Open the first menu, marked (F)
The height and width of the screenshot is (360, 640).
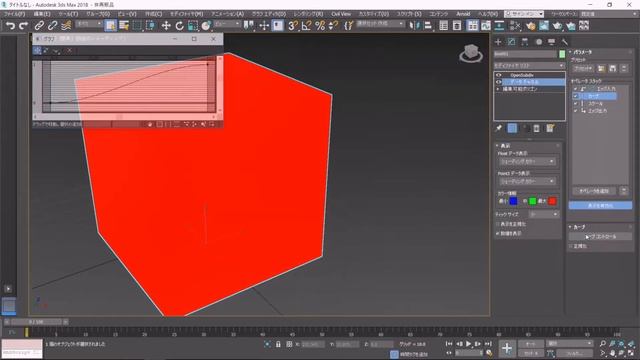click(x=14, y=14)
